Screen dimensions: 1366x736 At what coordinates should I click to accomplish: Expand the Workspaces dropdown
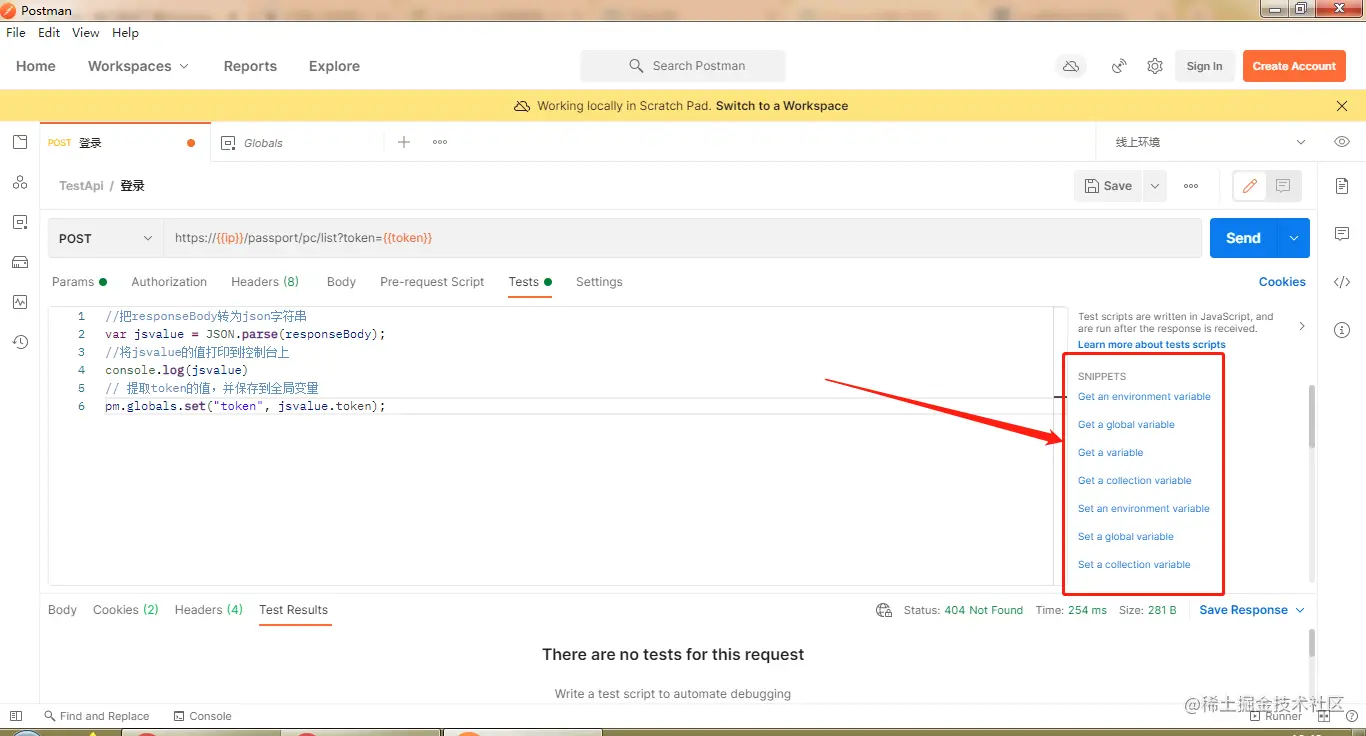click(x=138, y=66)
